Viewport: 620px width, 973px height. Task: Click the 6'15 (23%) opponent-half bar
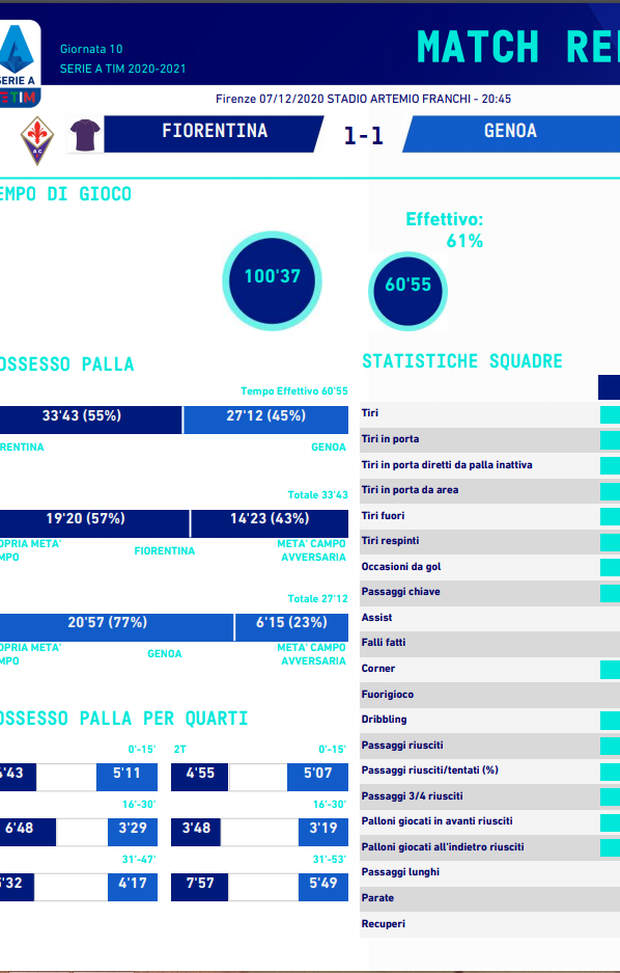tap(291, 623)
